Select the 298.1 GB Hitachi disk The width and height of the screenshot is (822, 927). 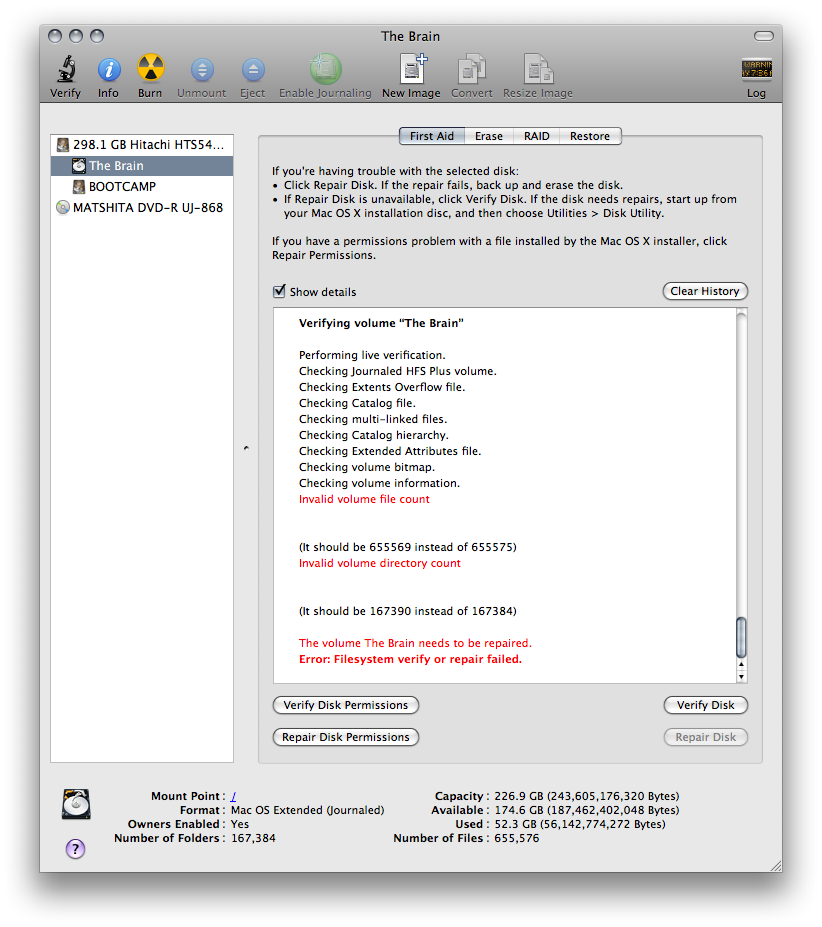click(x=142, y=145)
